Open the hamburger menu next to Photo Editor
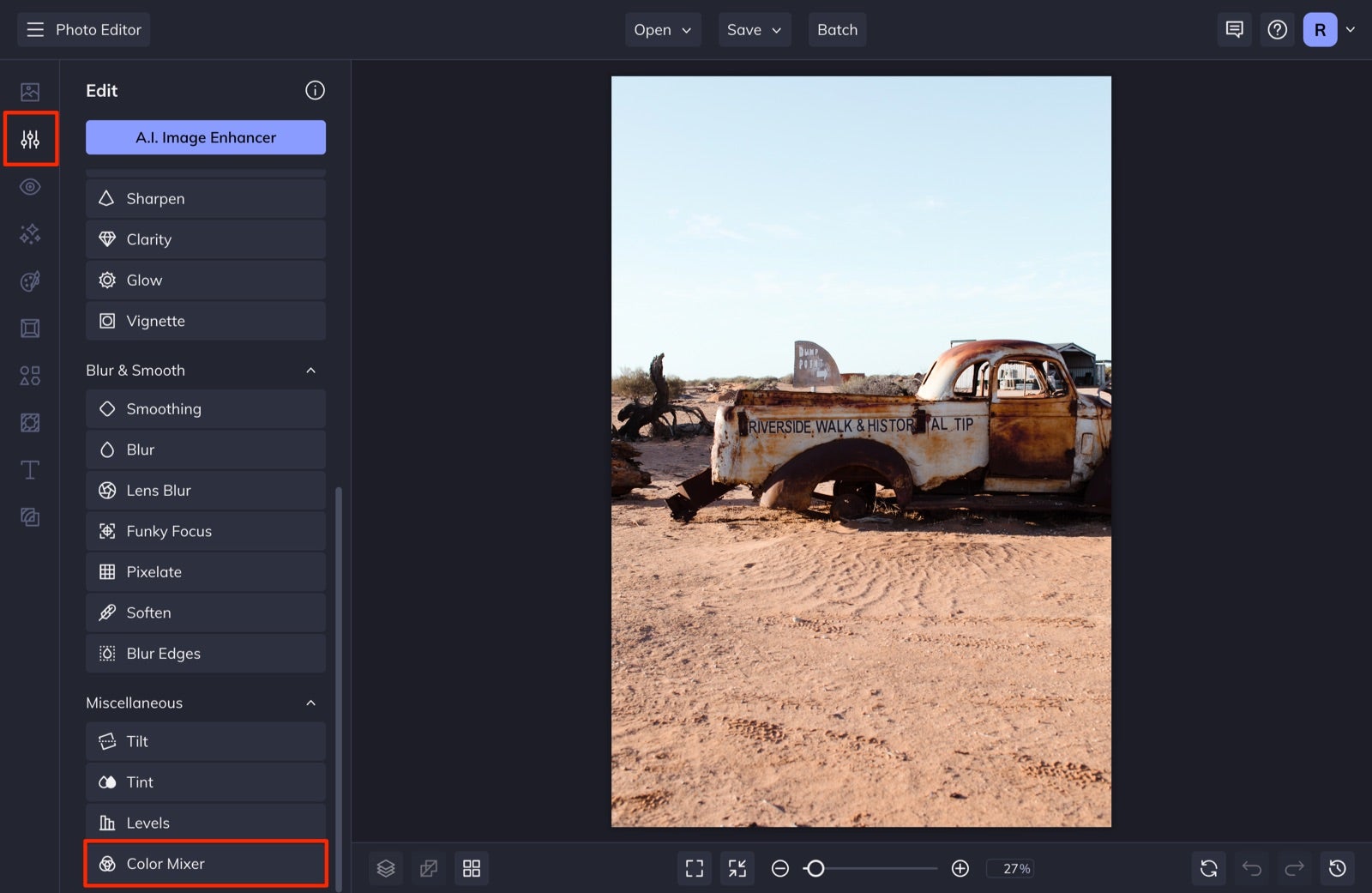The image size is (1372, 893). coord(34,28)
